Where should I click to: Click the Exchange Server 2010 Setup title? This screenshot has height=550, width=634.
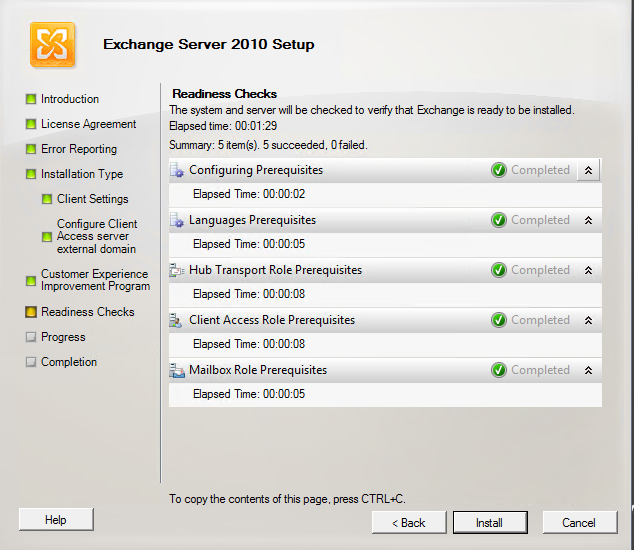209,44
